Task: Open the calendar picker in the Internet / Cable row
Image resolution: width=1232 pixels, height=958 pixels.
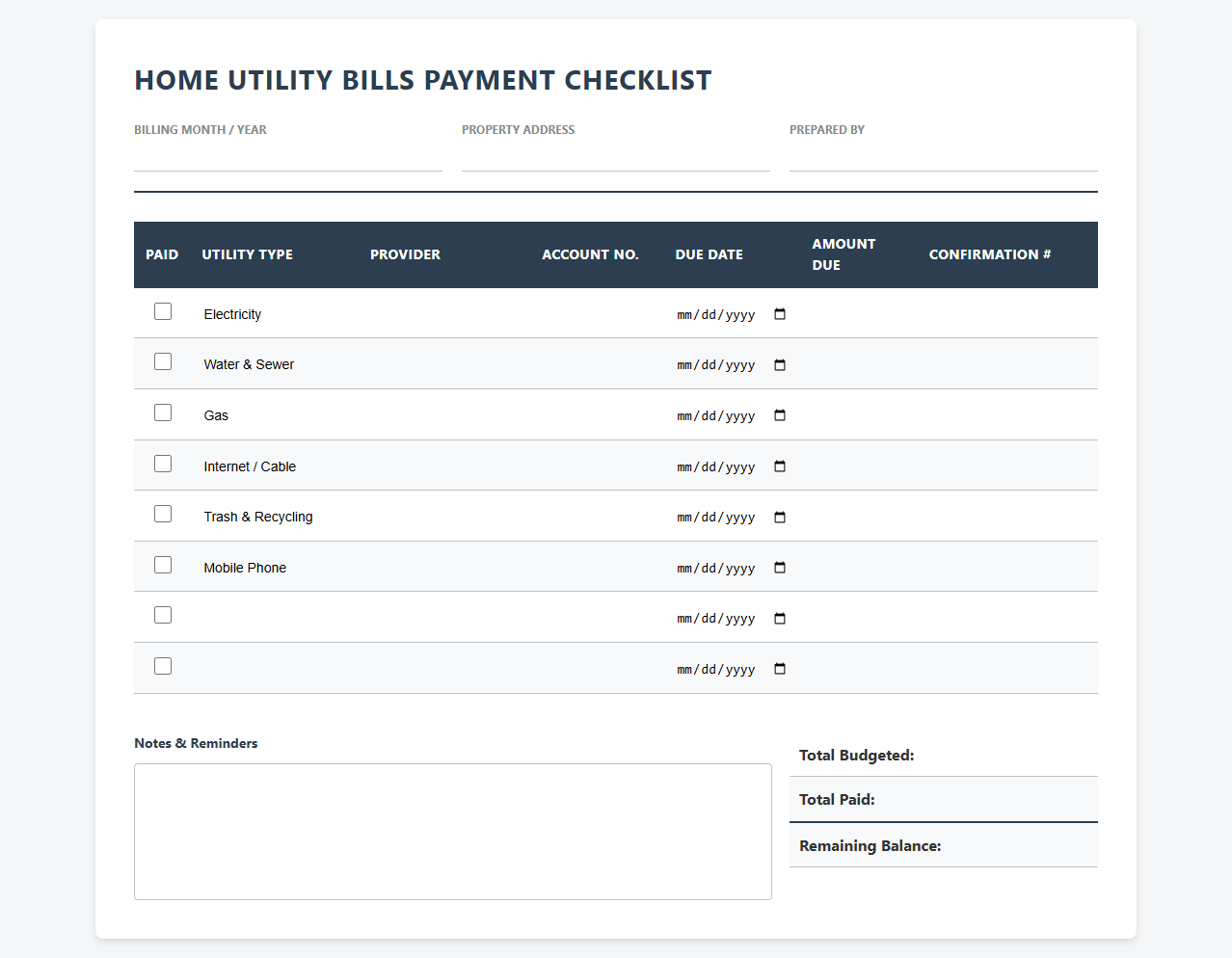Action: coord(780,466)
